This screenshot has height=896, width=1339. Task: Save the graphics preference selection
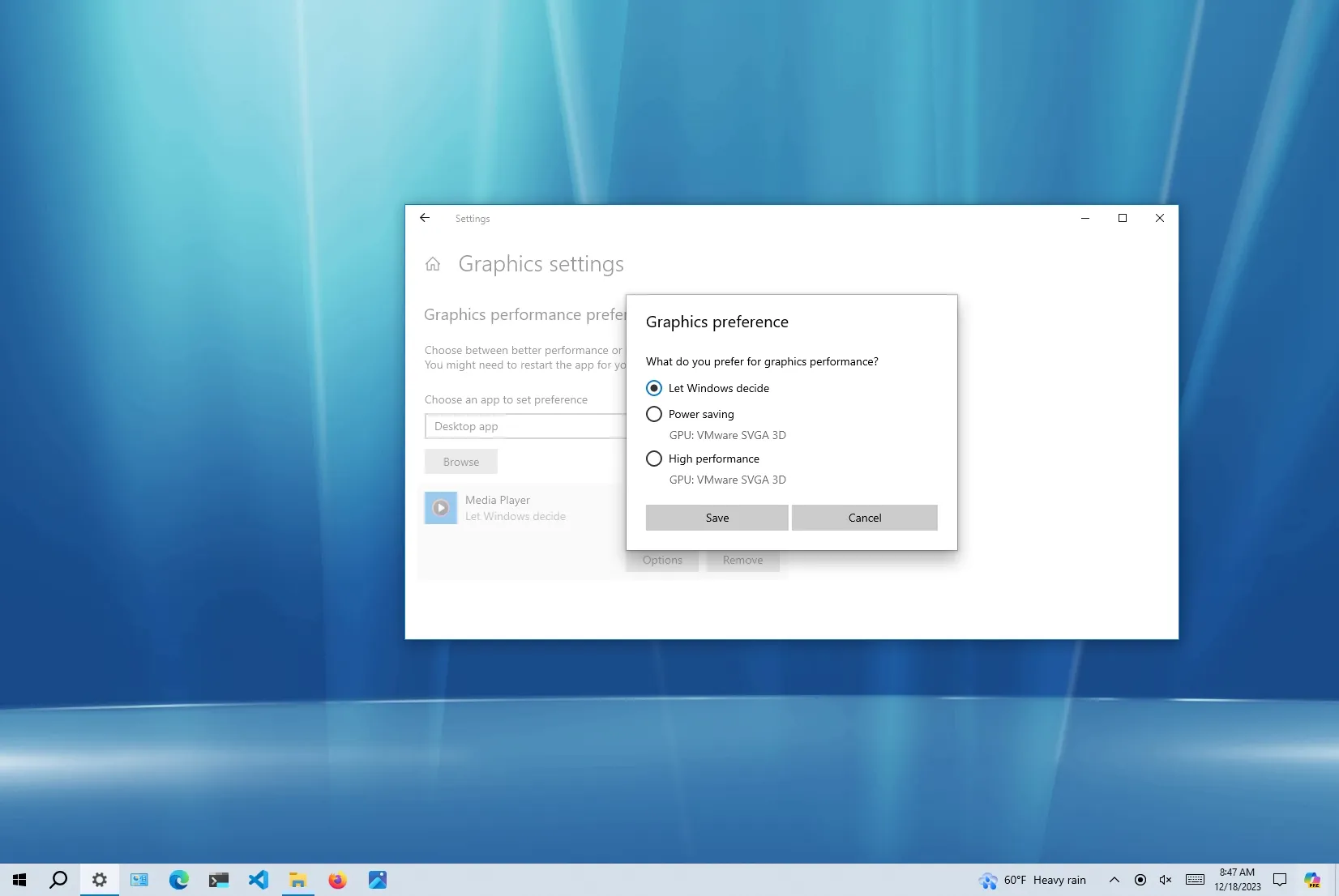click(716, 518)
